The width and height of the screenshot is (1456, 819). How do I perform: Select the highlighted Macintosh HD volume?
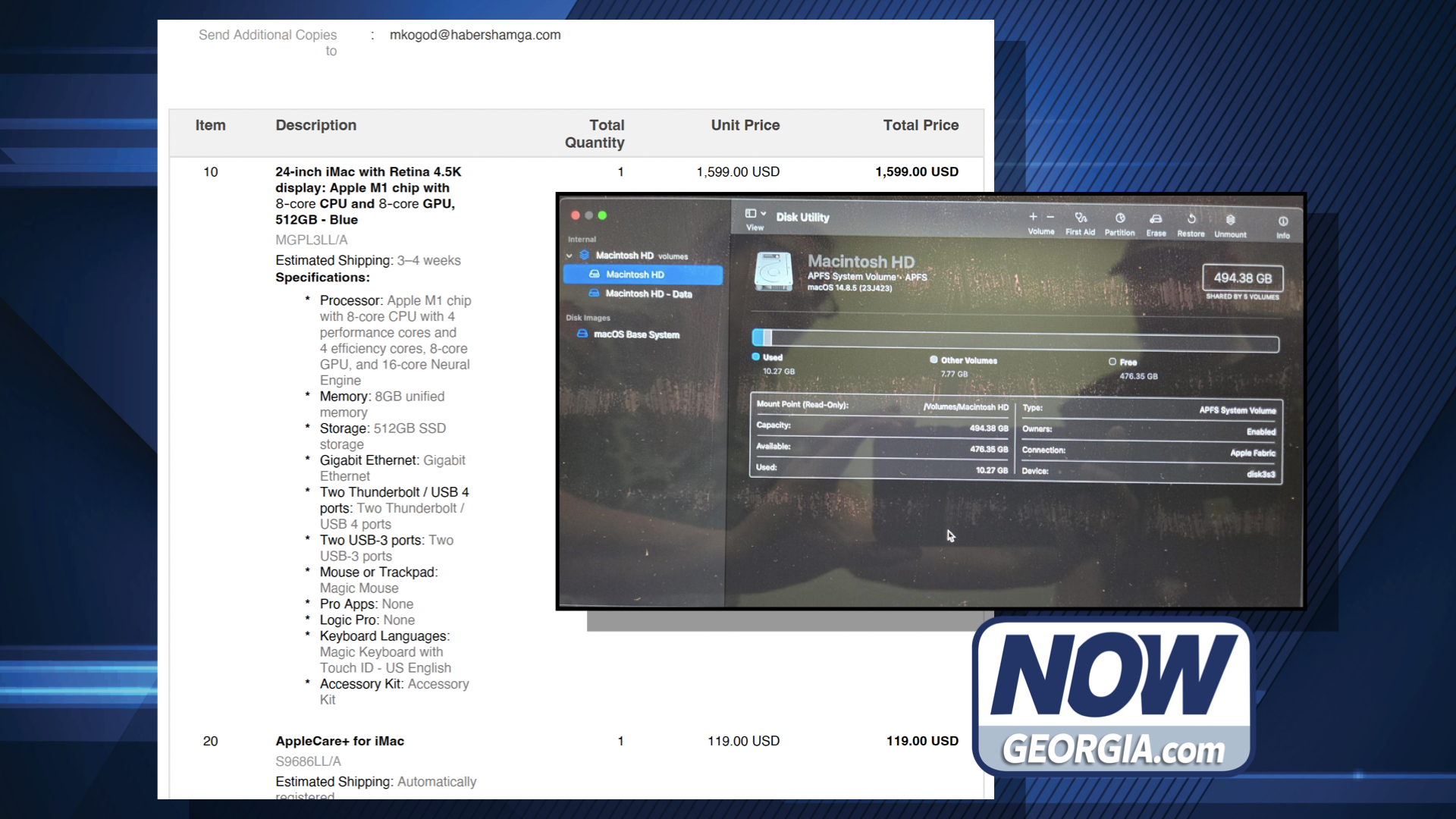(x=642, y=275)
